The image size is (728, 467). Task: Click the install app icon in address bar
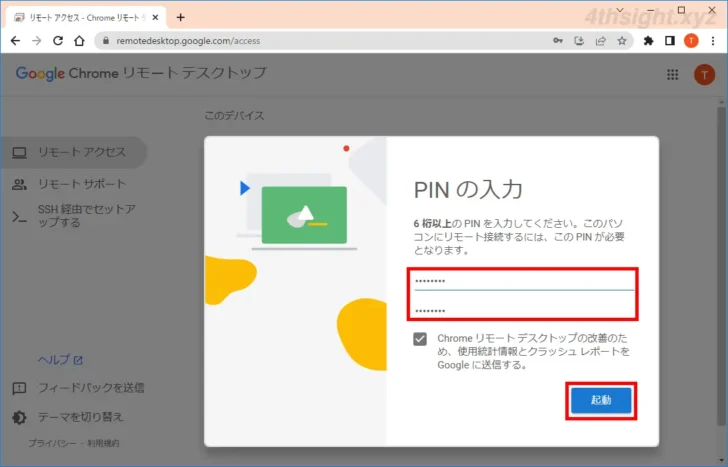[x=579, y=41]
